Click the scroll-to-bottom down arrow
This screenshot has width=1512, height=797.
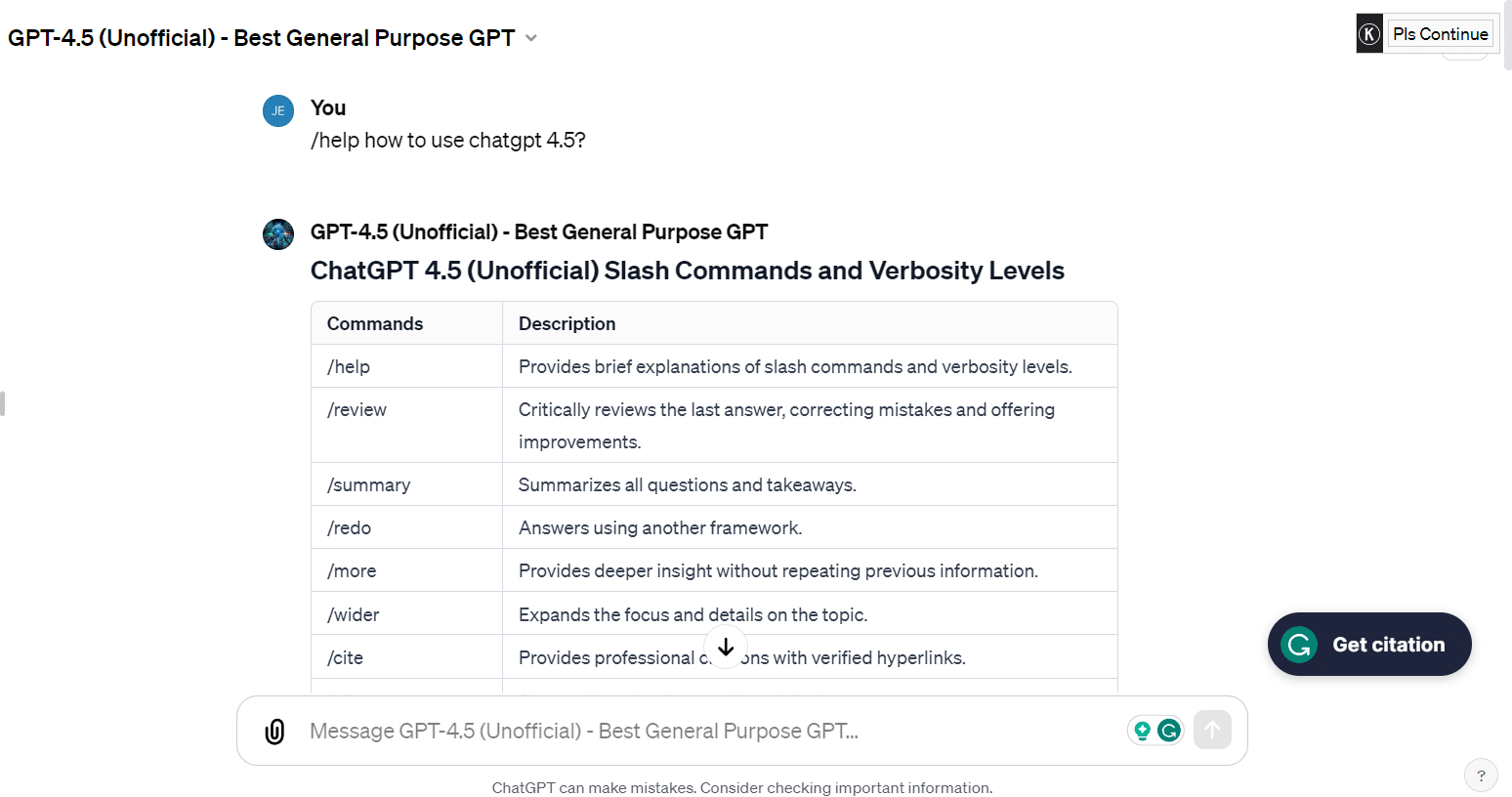726,648
